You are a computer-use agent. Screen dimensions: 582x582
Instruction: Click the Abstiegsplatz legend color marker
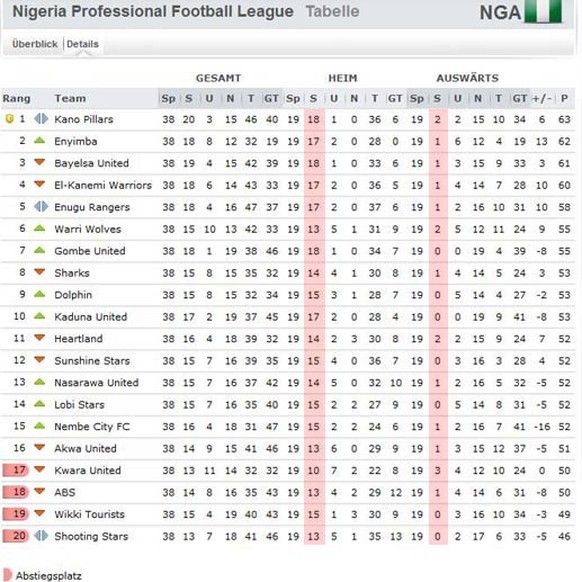7,575
